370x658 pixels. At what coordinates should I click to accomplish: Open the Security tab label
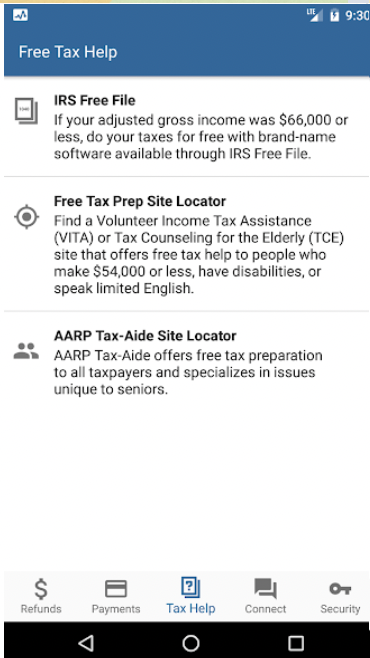point(340,608)
